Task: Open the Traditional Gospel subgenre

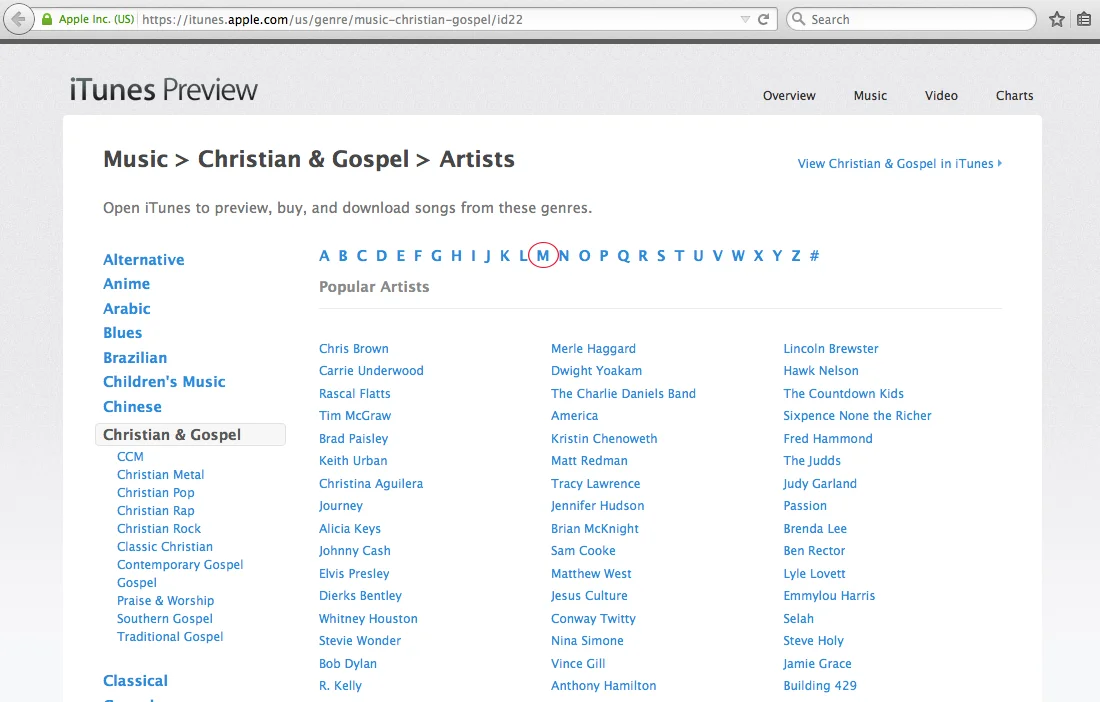Action: pos(170,637)
